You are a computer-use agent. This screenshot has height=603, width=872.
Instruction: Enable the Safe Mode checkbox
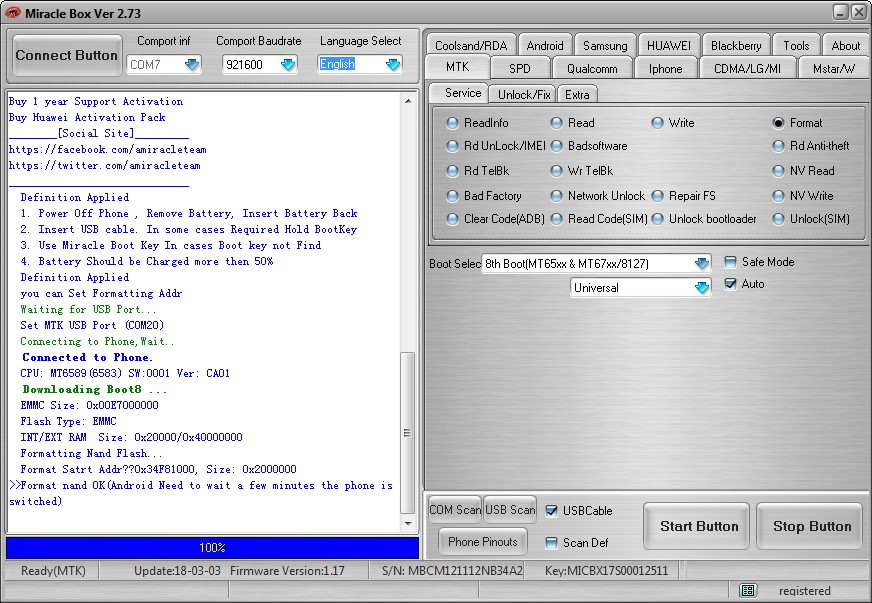(x=730, y=262)
